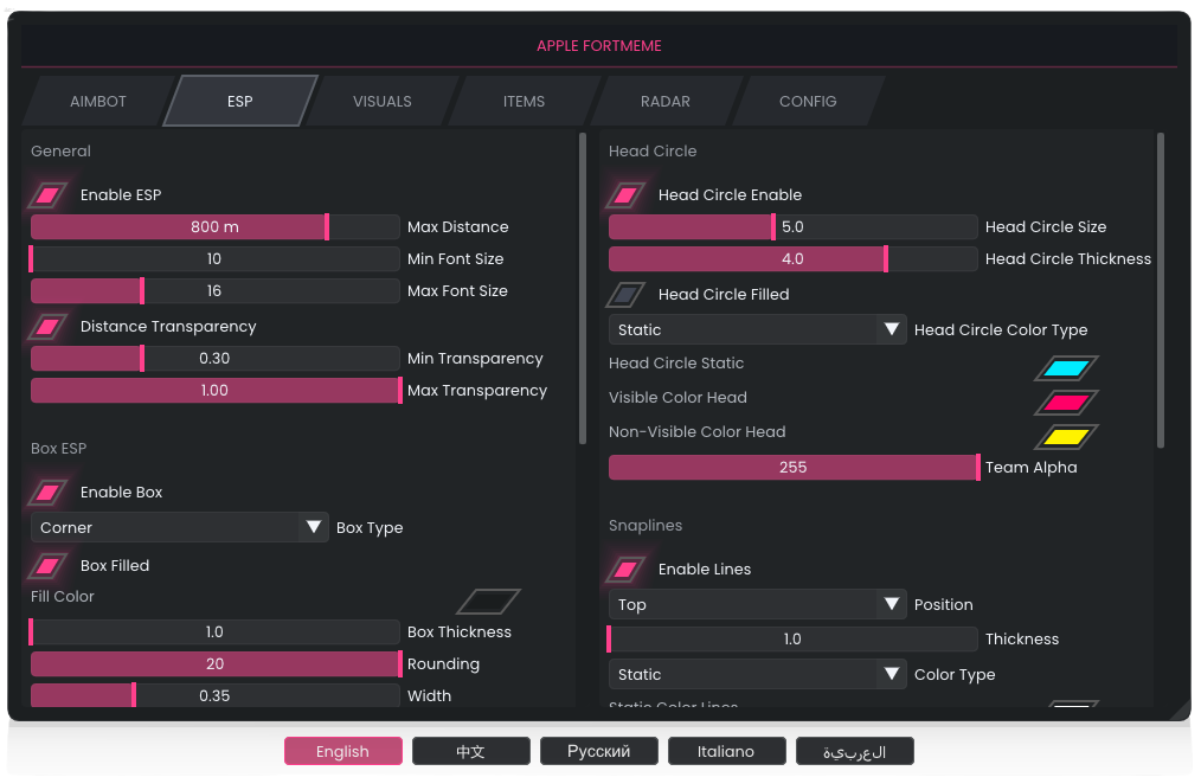Screen dimensions: 1201x778
Task: Toggle Distance Transparency off
Action: [x=48, y=327]
